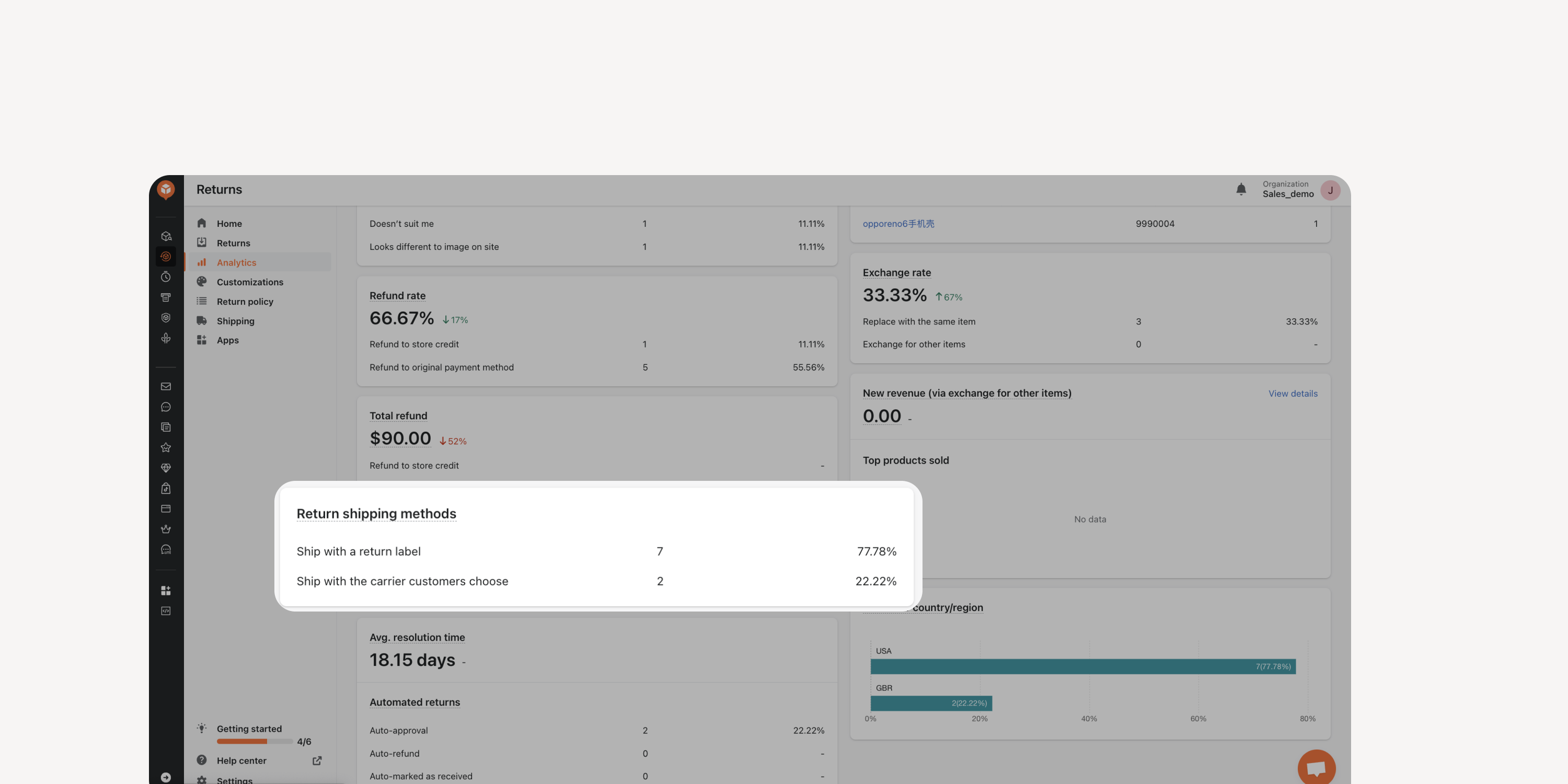Click the Refund rate heading
The width and height of the screenshot is (1568, 784).
pyautogui.click(x=397, y=296)
